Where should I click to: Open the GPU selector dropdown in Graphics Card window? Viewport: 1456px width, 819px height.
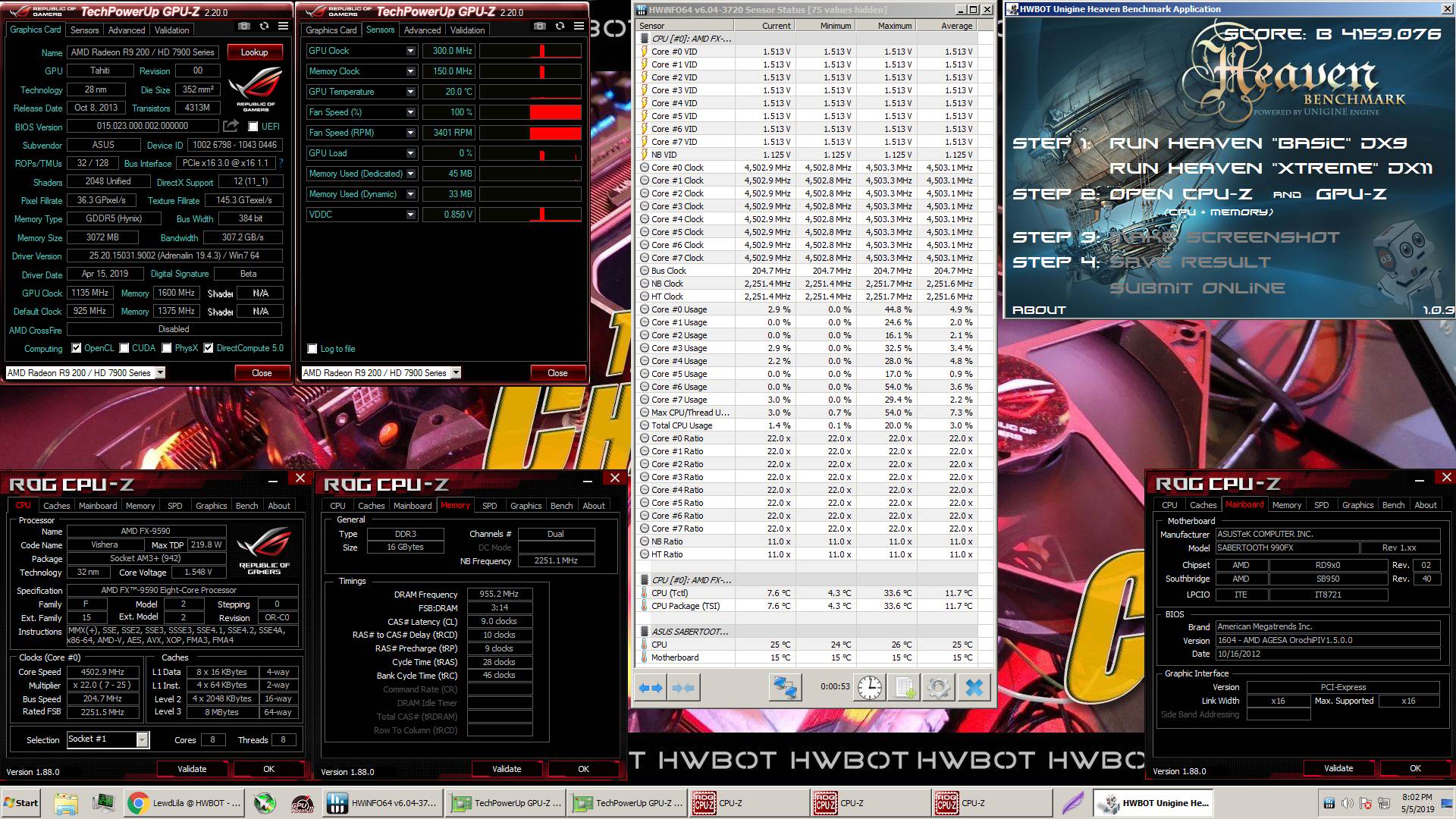[x=160, y=372]
